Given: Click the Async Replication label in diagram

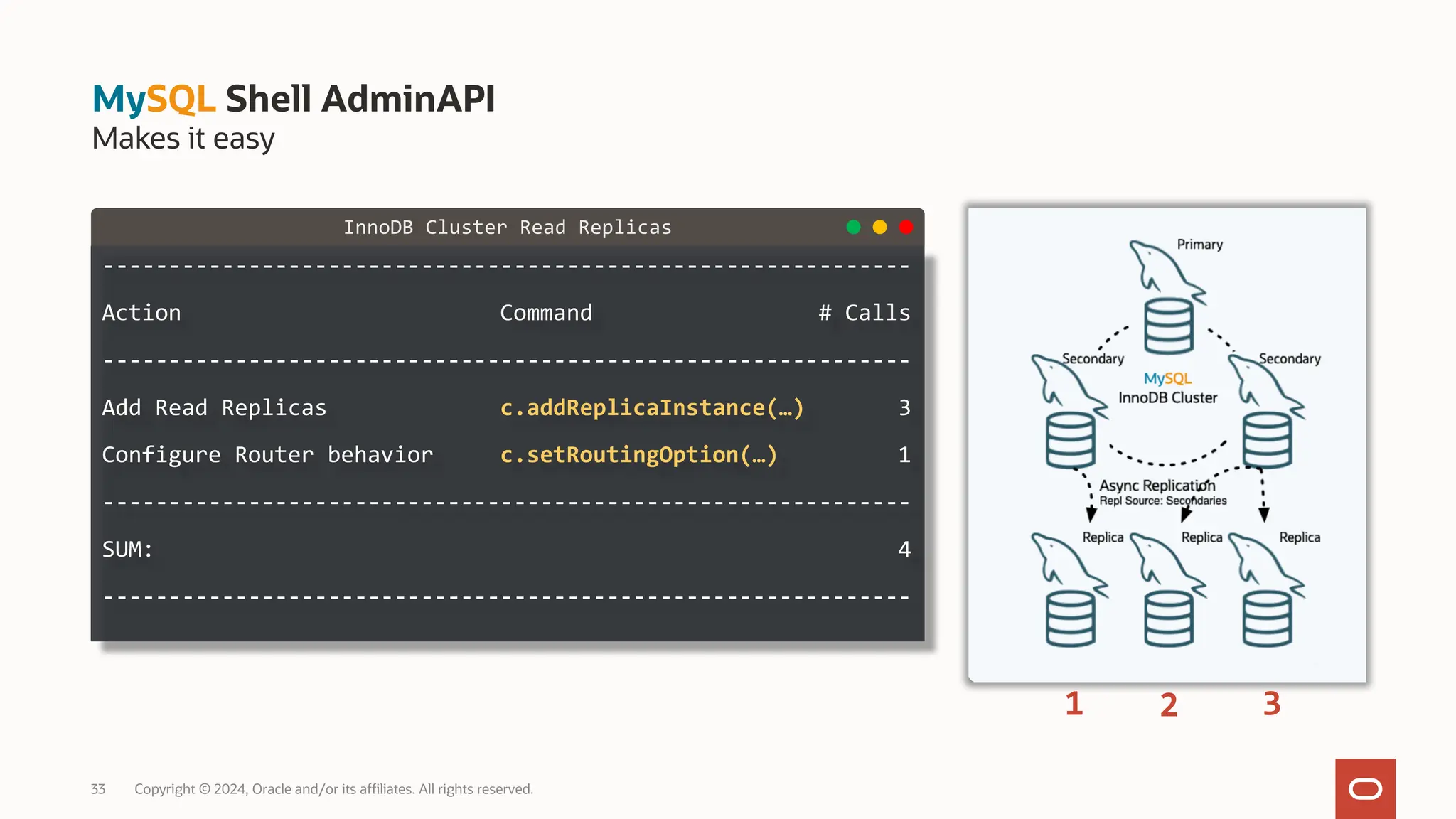Looking at the screenshot, I should point(1157,486).
